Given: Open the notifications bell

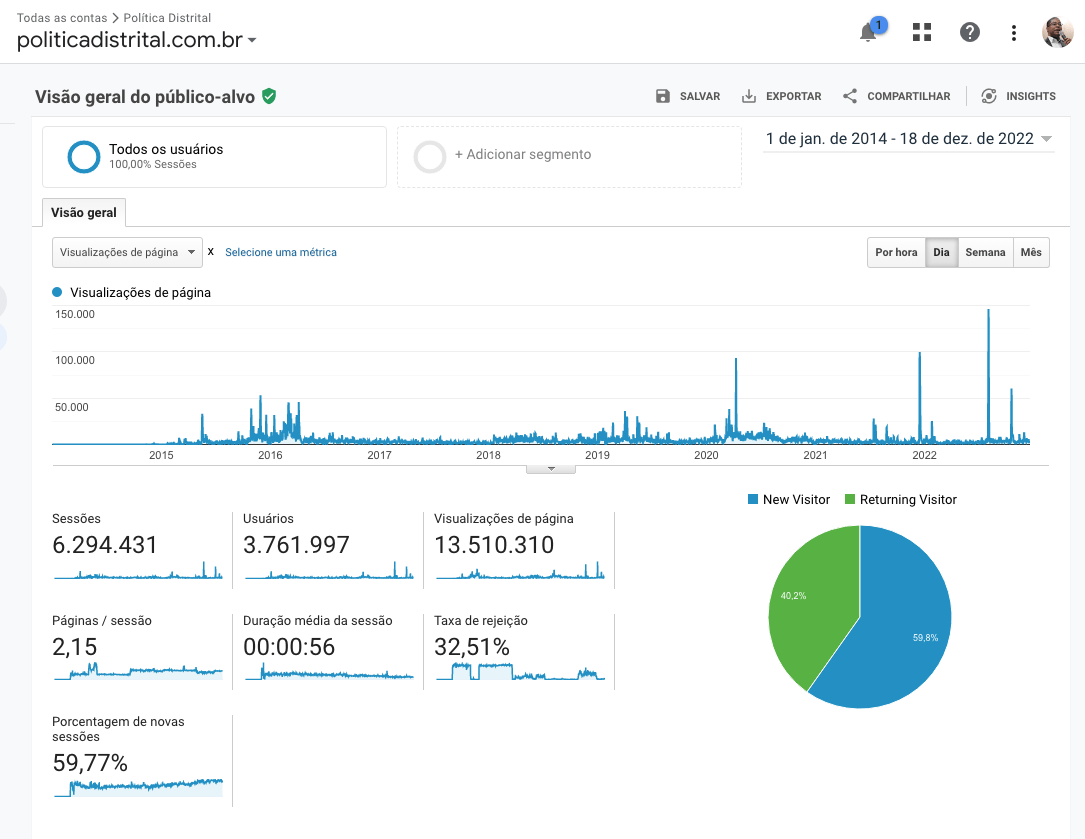Looking at the screenshot, I should coord(868,33).
